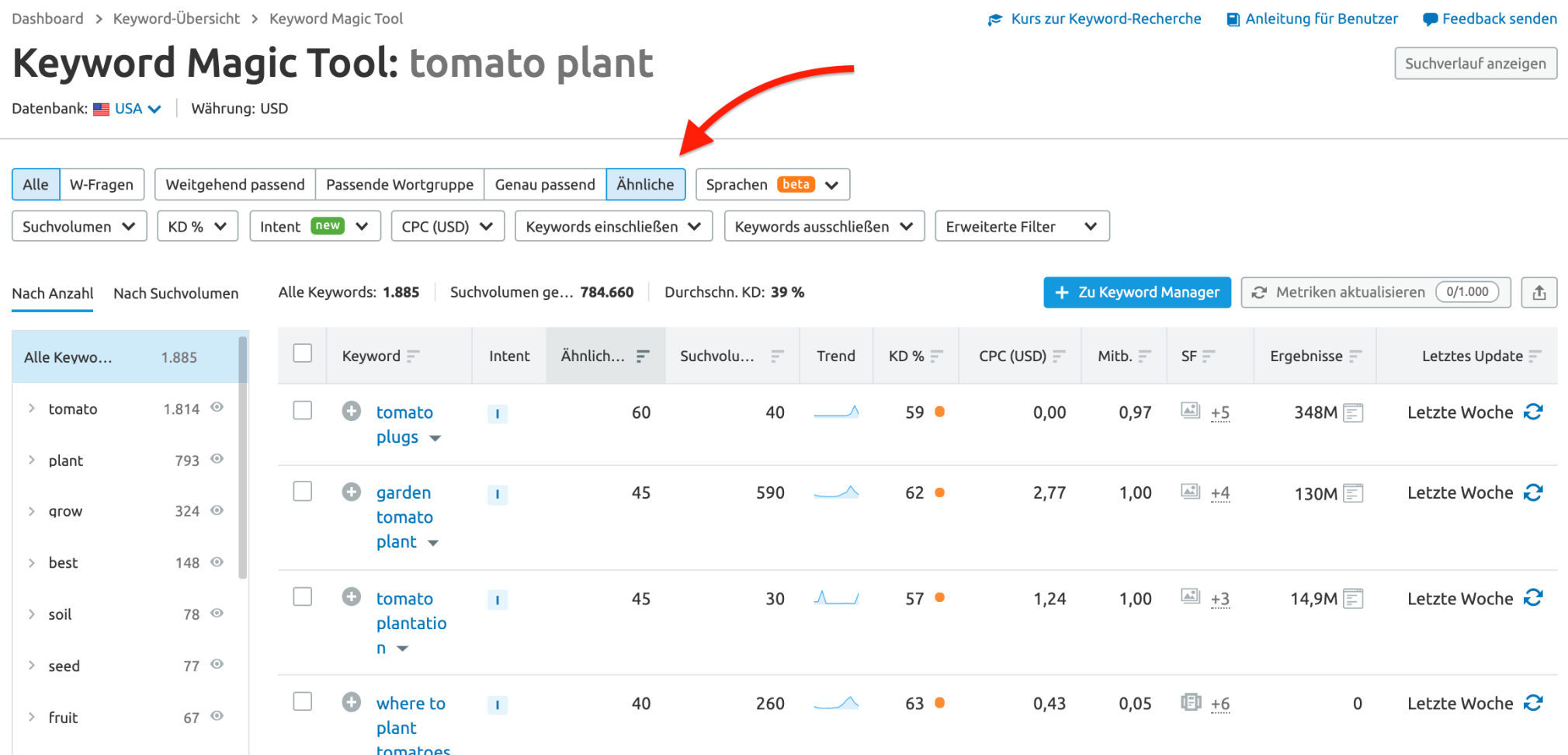Sort by Mitb. column icon
This screenshot has width=1568, height=755.
[1145, 356]
